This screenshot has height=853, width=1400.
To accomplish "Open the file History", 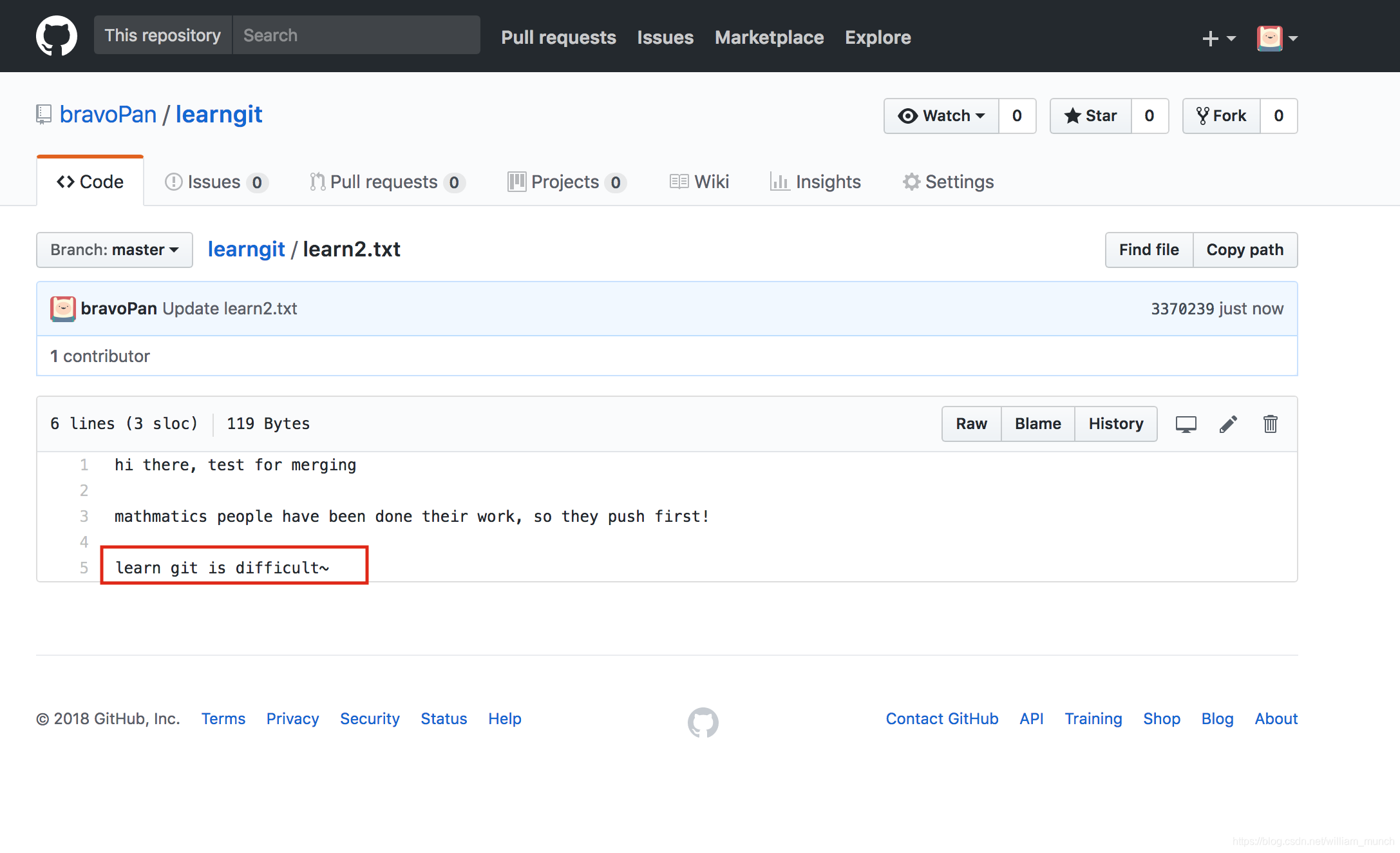I will click(x=1116, y=424).
